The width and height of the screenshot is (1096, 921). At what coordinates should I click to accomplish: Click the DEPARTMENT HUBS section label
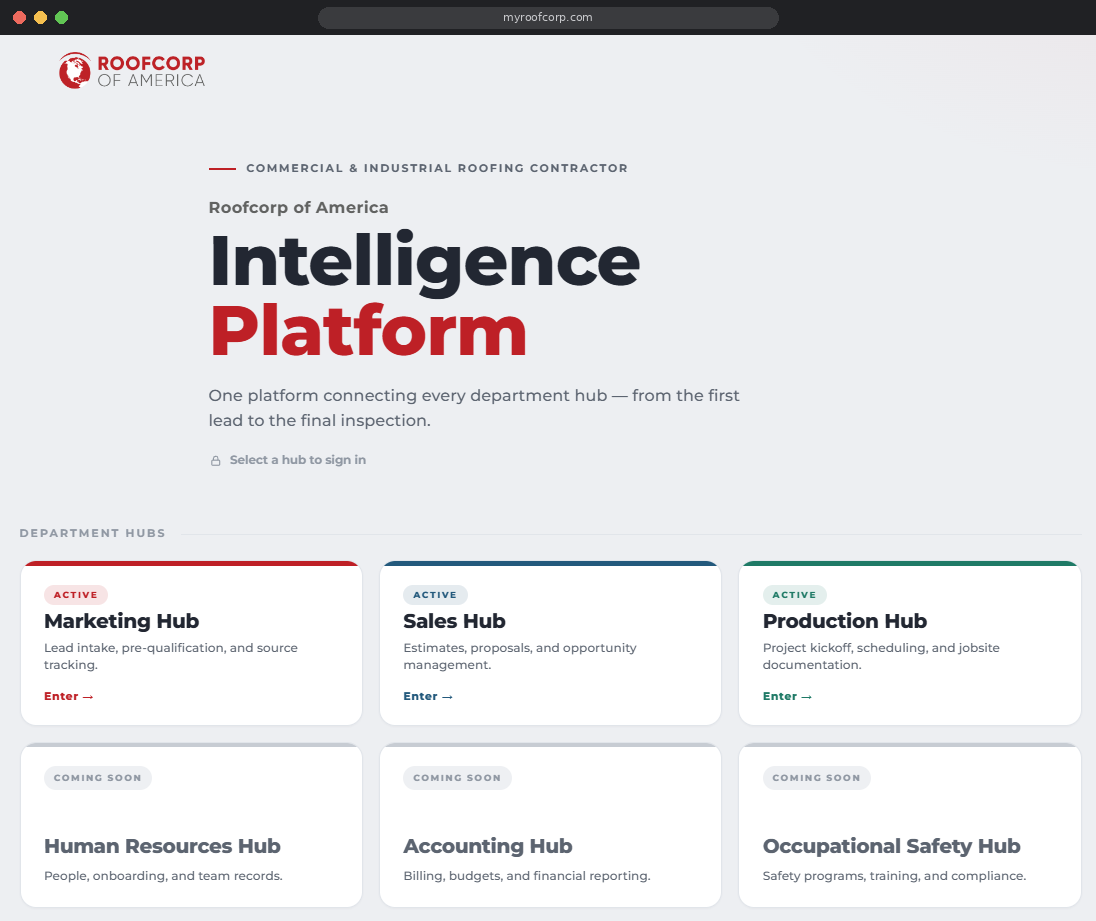coord(92,533)
